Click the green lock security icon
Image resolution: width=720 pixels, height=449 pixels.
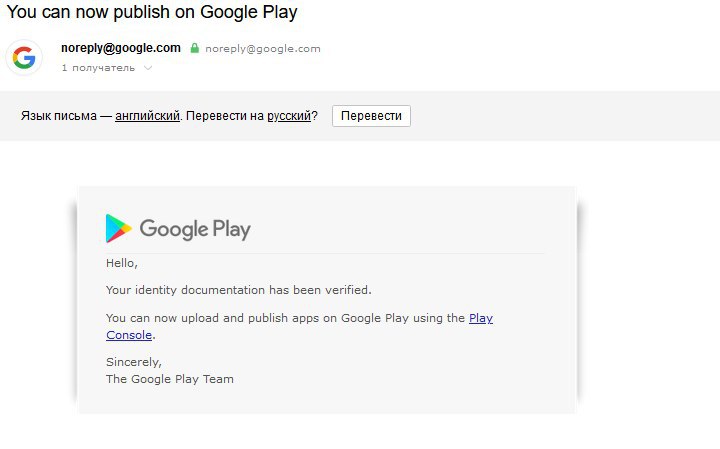[195, 48]
